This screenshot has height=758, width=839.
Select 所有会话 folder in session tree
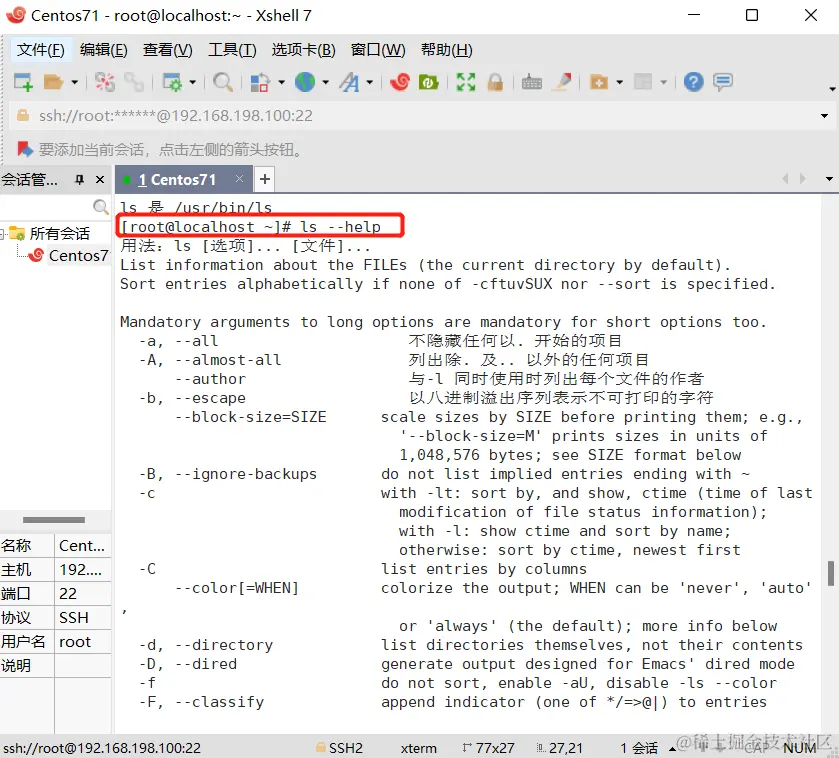click(59, 233)
